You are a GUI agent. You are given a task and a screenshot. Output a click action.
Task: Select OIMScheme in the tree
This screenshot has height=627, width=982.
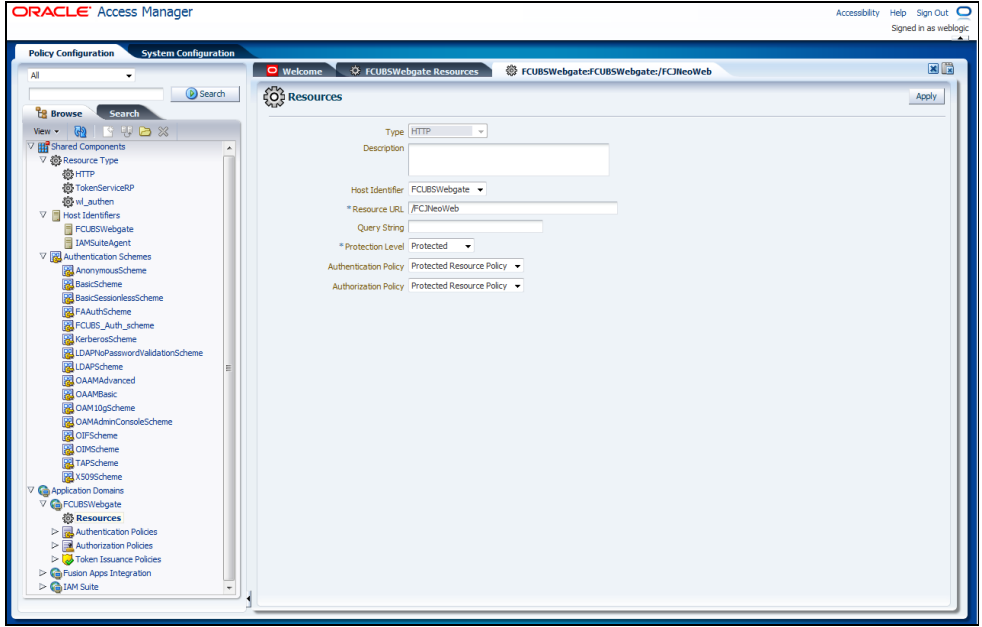97,450
